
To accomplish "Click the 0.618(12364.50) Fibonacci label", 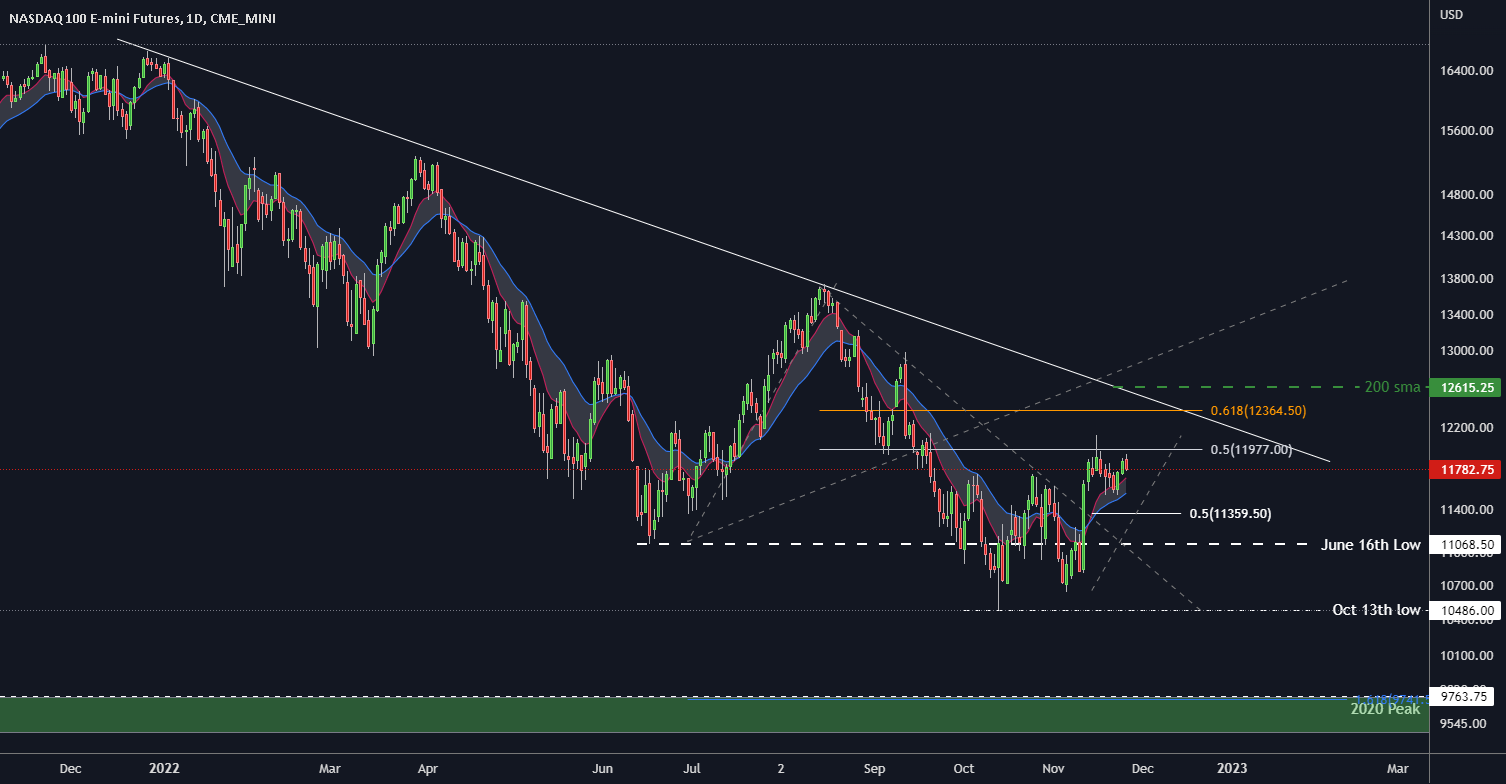I will click(x=1258, y=411).
